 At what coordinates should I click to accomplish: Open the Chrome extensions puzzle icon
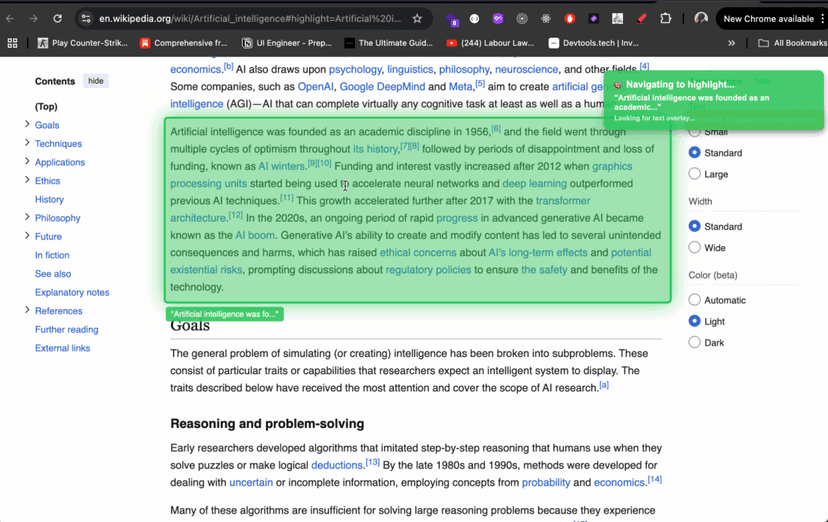click(665, 18)
